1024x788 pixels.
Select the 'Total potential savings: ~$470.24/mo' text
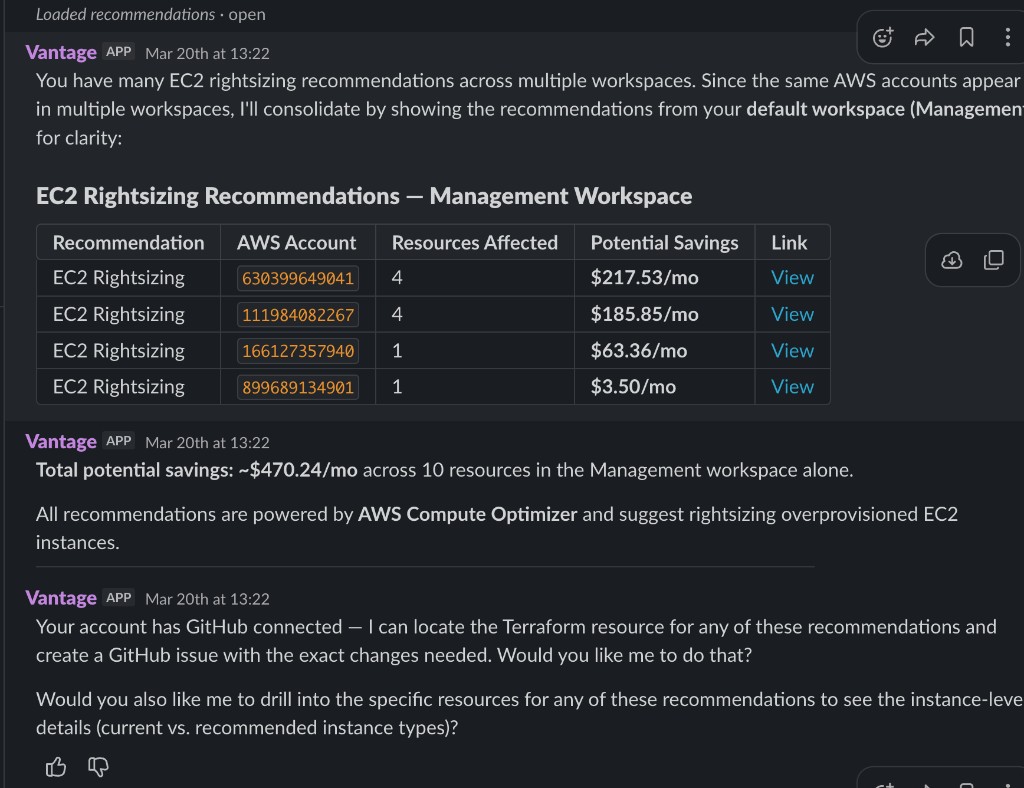point(197,470)
